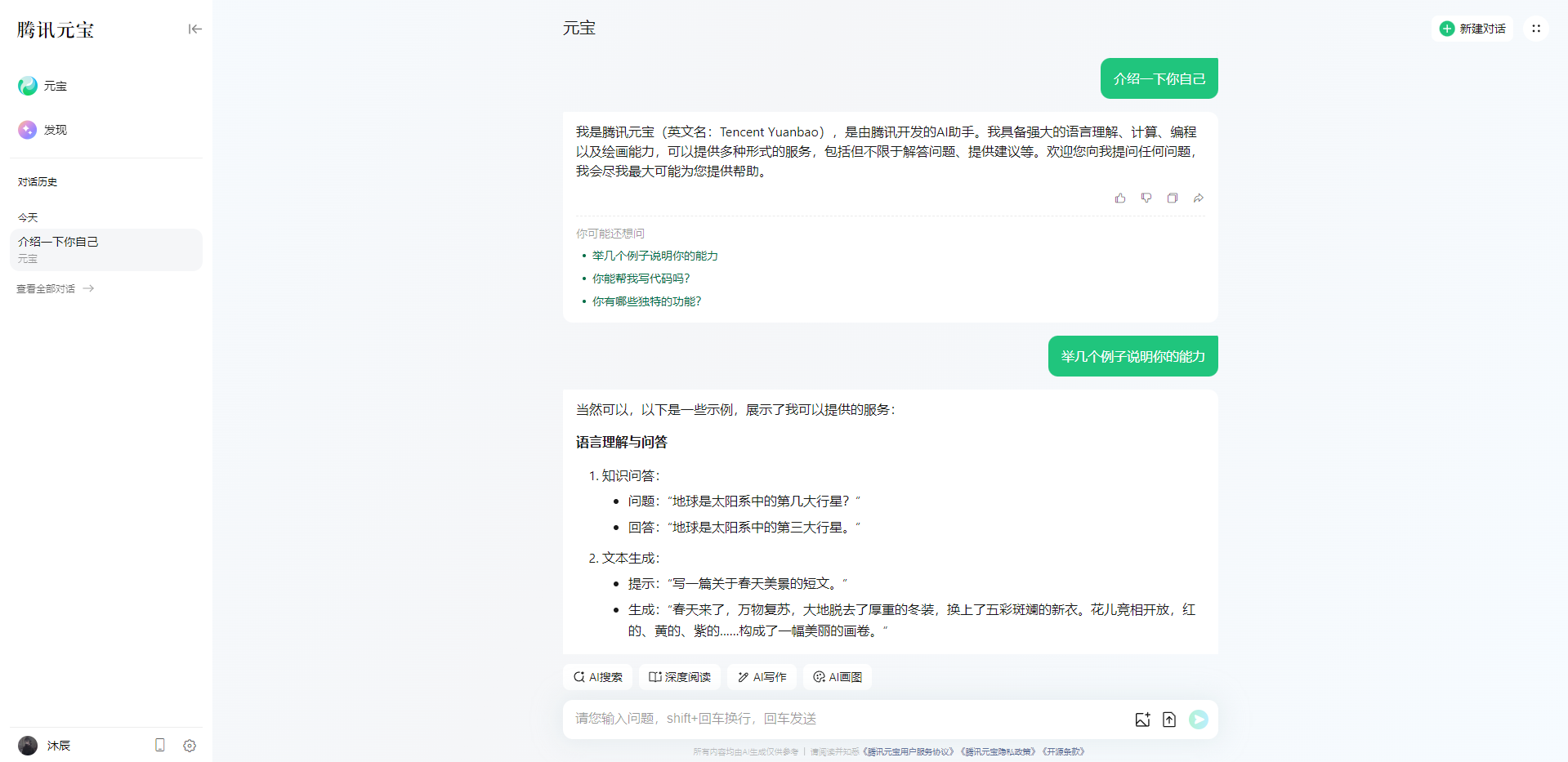The image size is (1568, 762).
Task: Click the 腾讯元宝 logo title
Action: (56, 30)
